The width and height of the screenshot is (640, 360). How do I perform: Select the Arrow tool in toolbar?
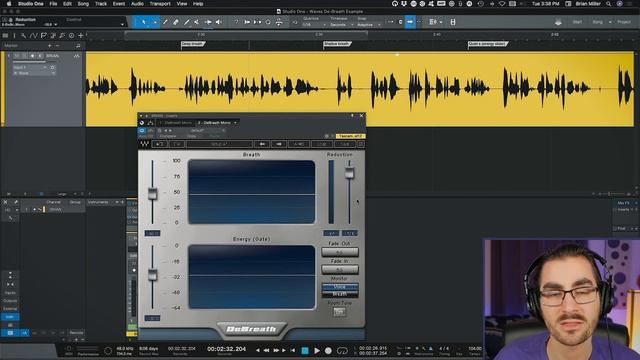click(x=144, y=22)
